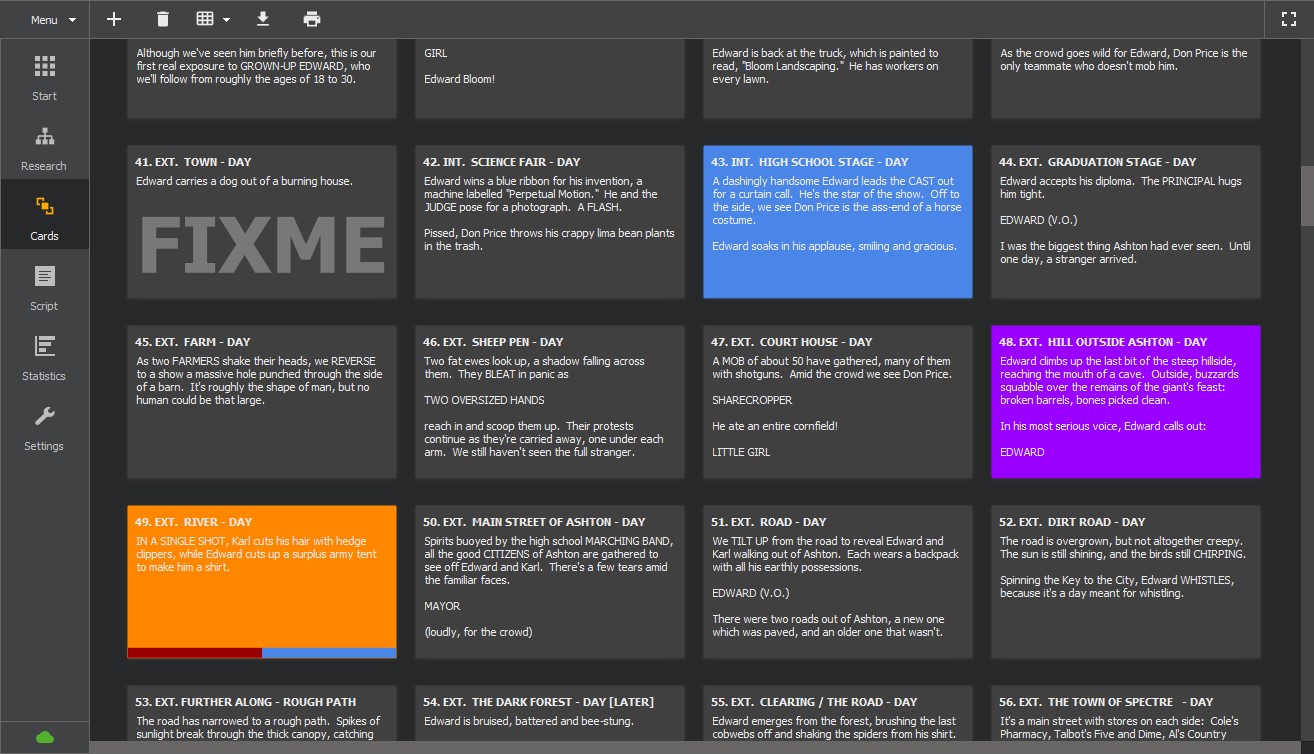Open the card grid layout dropdown

(213, 19)
